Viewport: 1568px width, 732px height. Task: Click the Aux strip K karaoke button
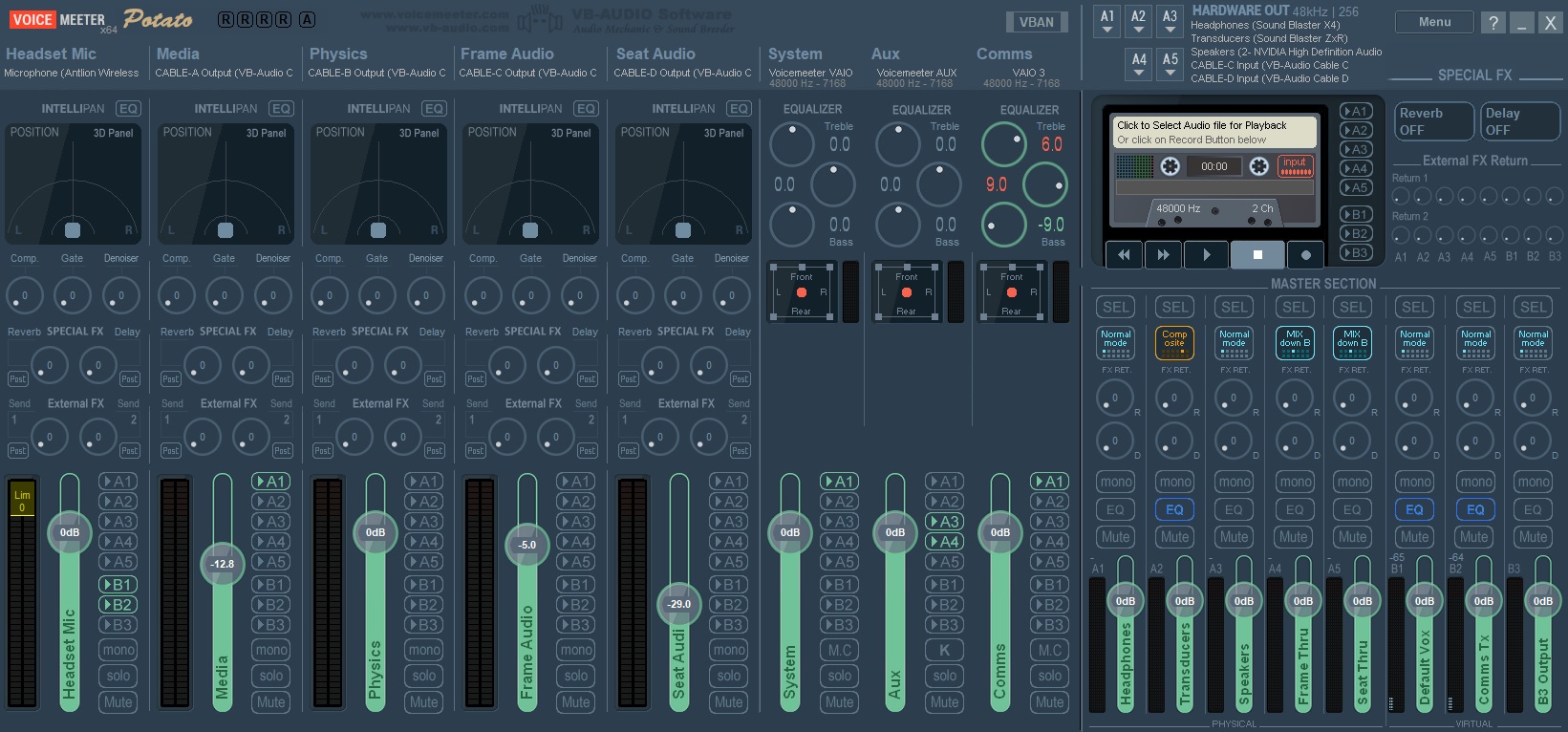point(944,650)
